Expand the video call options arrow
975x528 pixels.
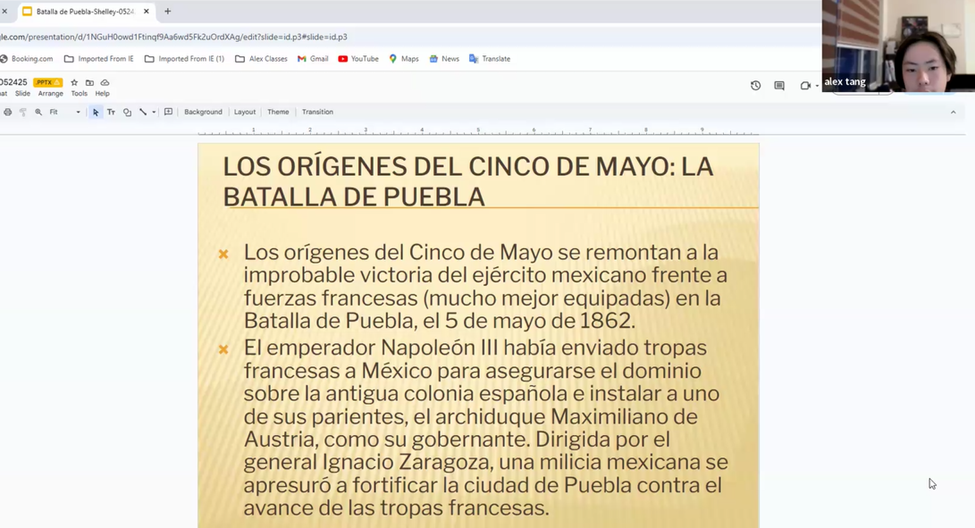pos(817,86)
